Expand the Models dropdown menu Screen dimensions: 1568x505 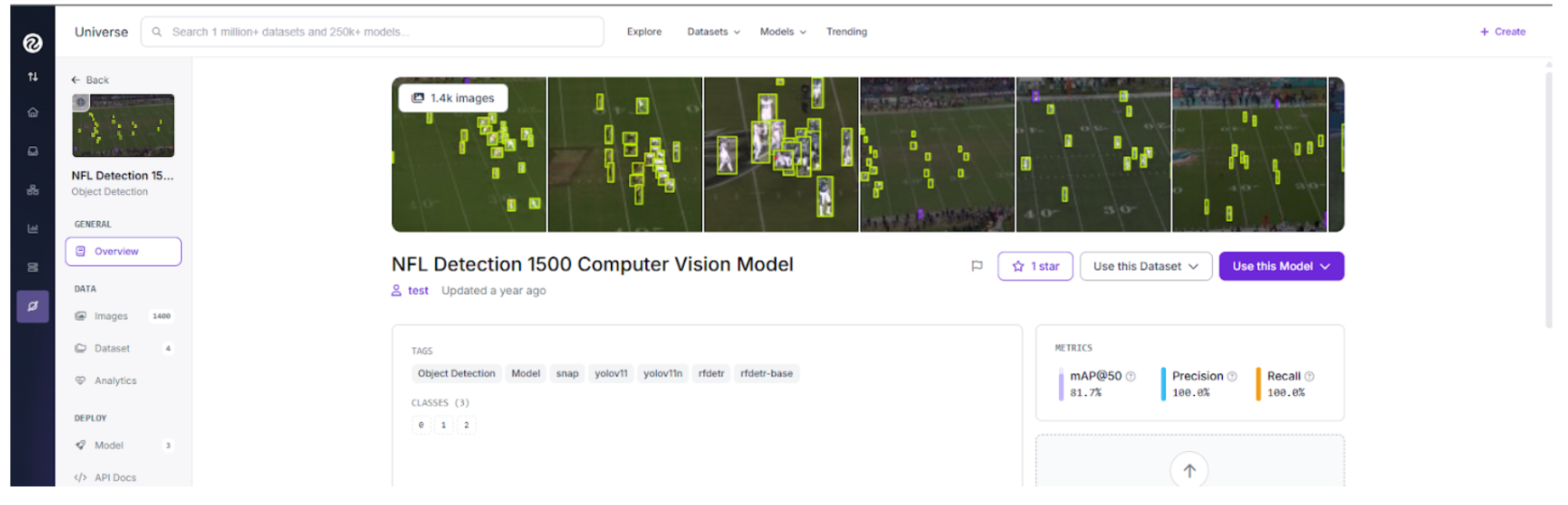[783, 32]
